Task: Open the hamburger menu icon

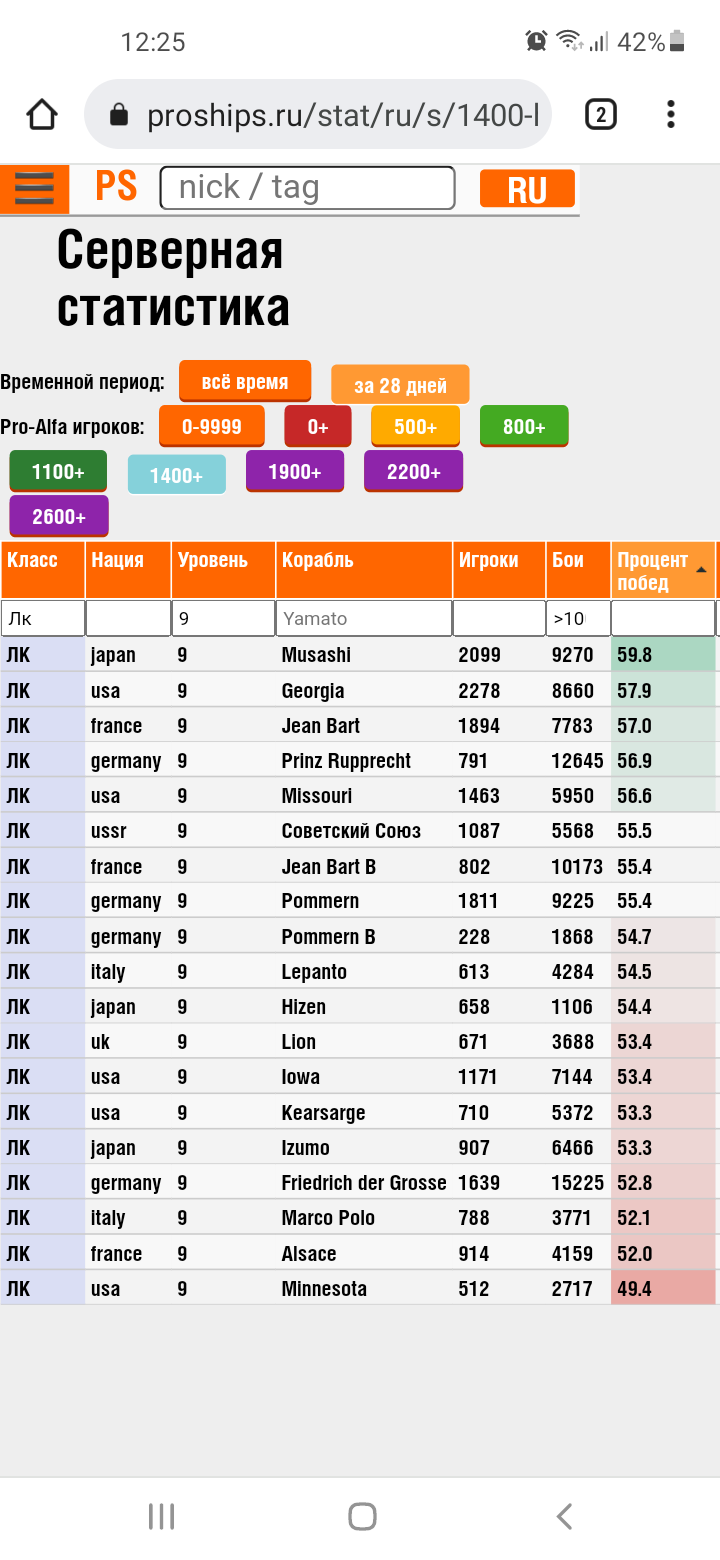Action: [x=34, y=188]
